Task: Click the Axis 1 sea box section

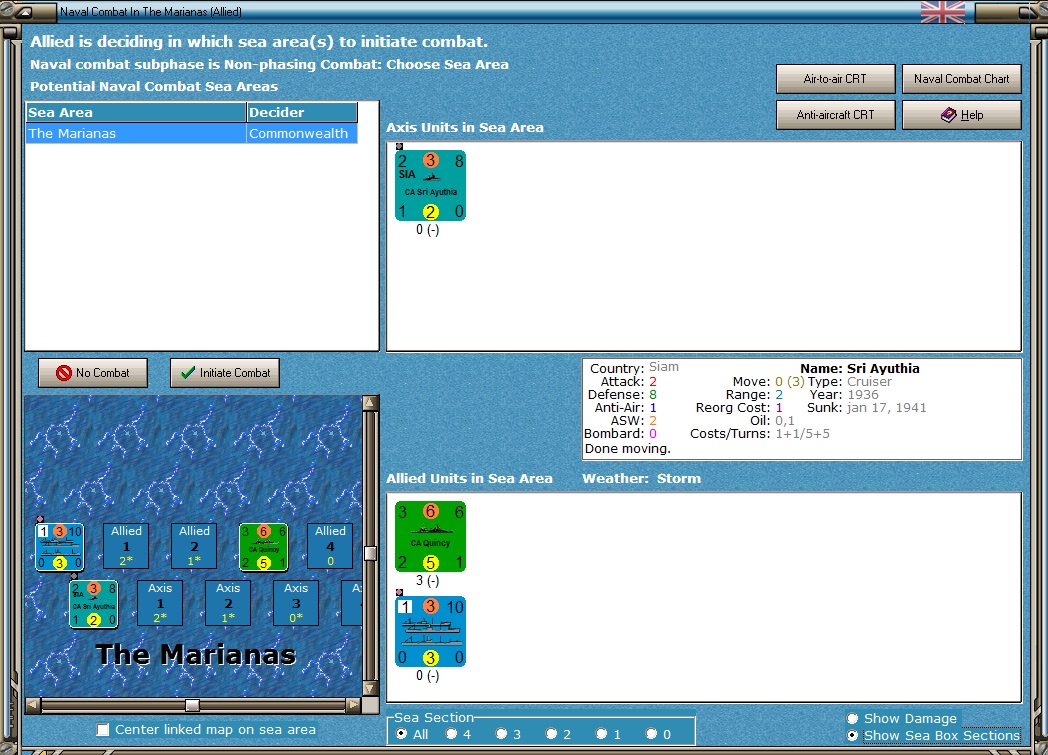Action: (160, 603)
